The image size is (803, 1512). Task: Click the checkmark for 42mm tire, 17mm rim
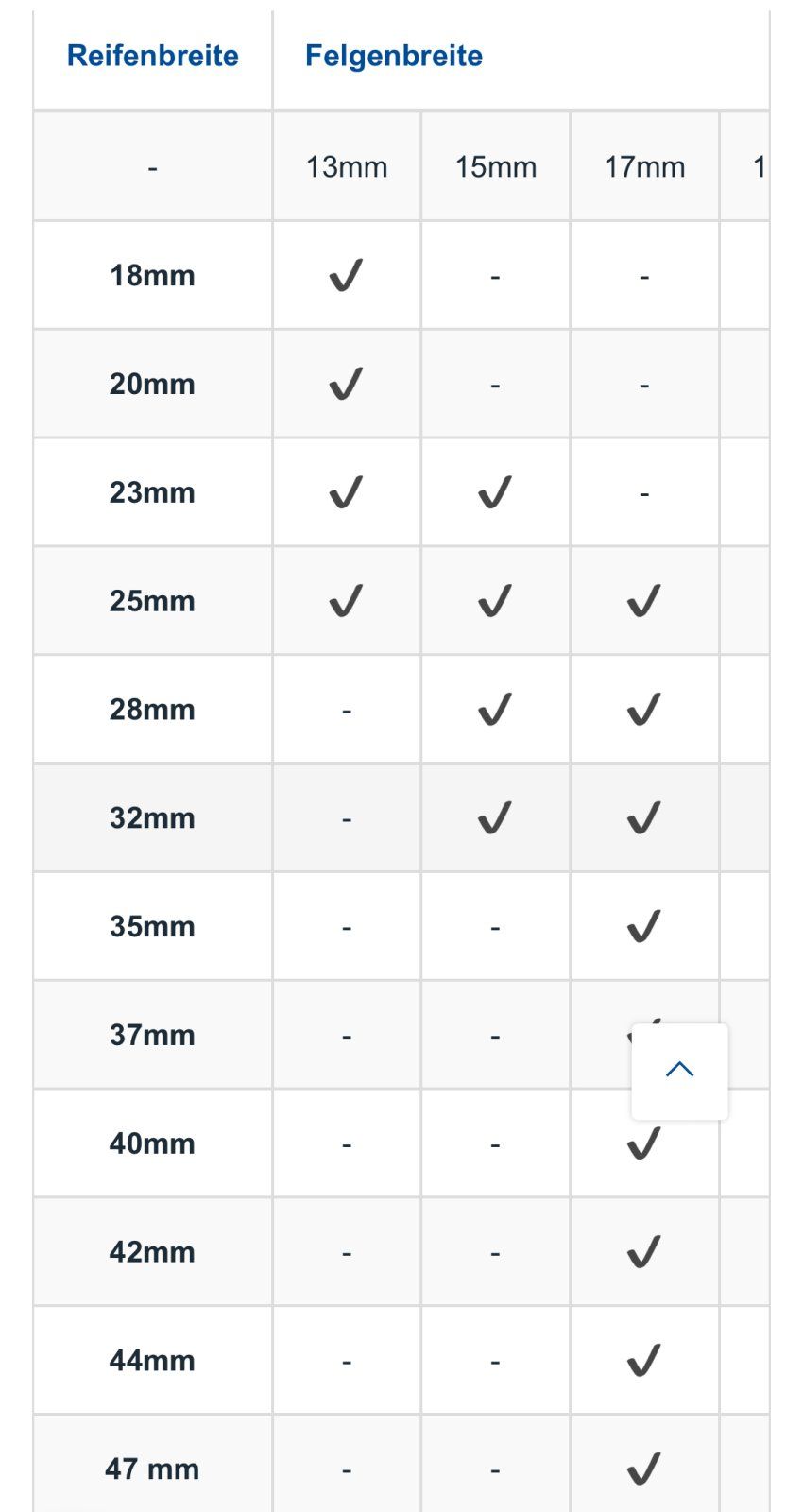(644, 1252)
